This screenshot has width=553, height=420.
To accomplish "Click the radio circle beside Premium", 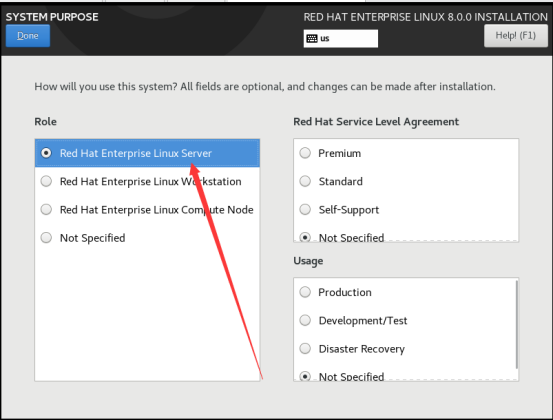I will coord(305,153).
